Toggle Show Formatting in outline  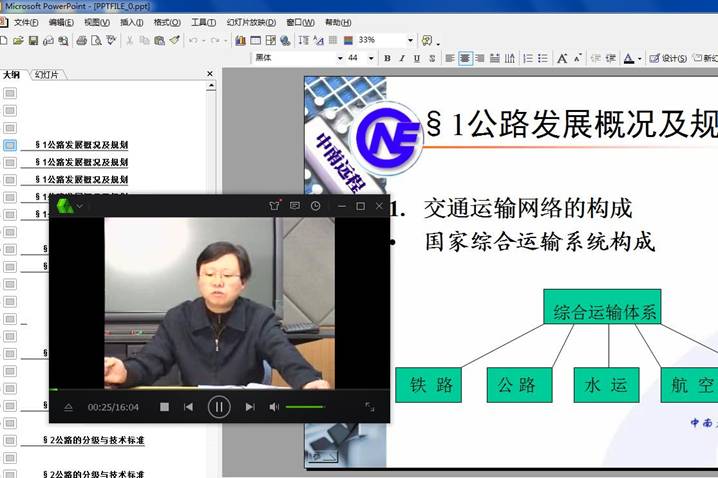click(x=319, y=41)
